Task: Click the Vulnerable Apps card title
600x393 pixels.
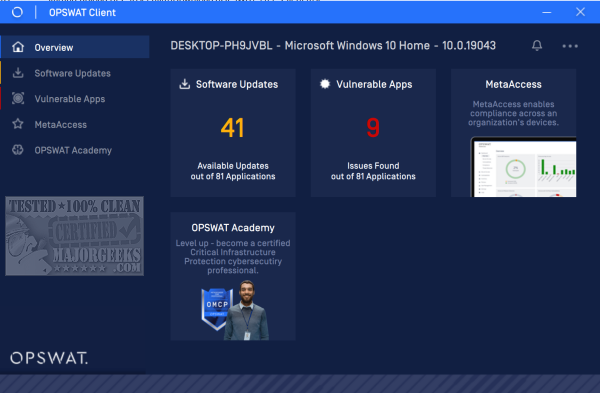Action: click(x=374, y=85)
